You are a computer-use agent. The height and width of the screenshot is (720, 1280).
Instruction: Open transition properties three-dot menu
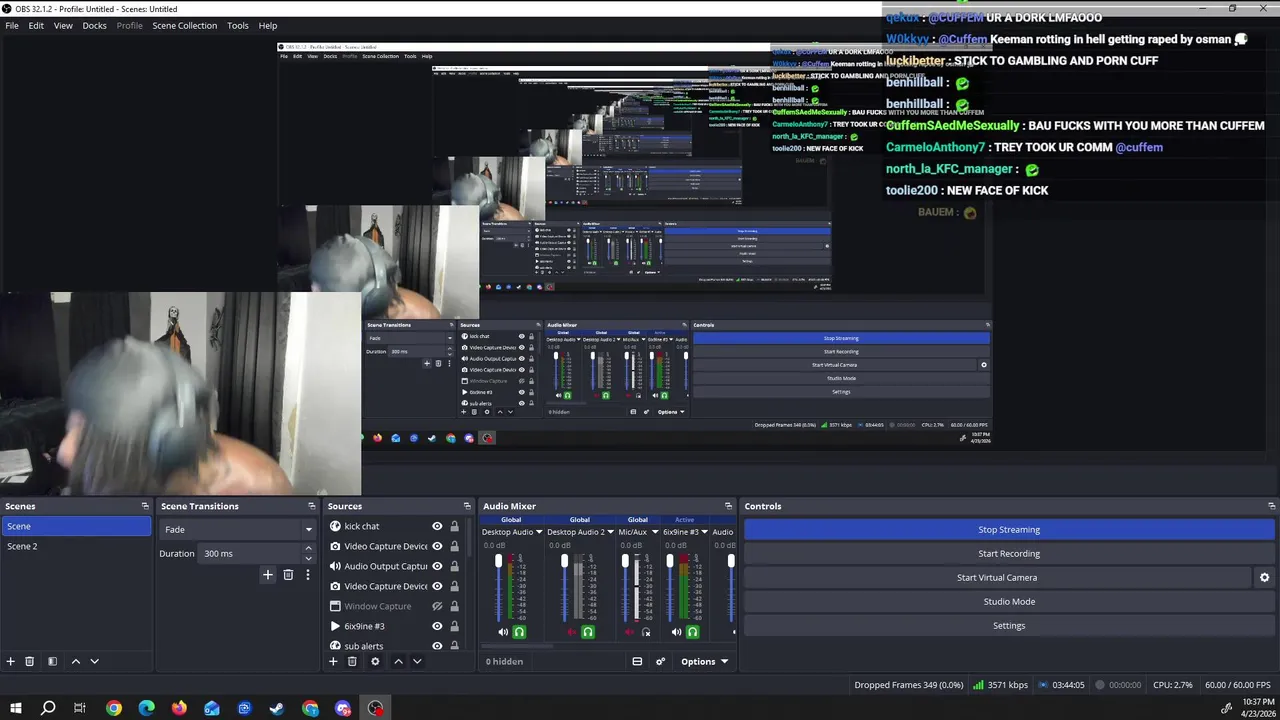(308, 575)
